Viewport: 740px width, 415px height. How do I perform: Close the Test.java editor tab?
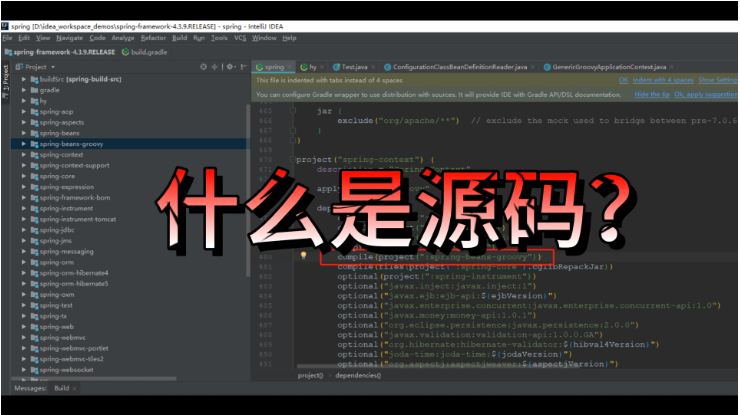373,67
